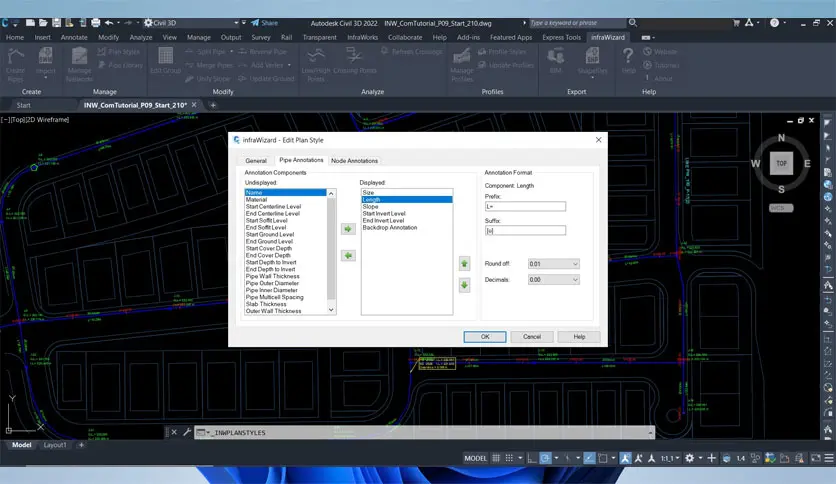This screenshot has width=836, height=484.
Task: Open Manage Profiles in the ribbon
Action: point(462,64)
